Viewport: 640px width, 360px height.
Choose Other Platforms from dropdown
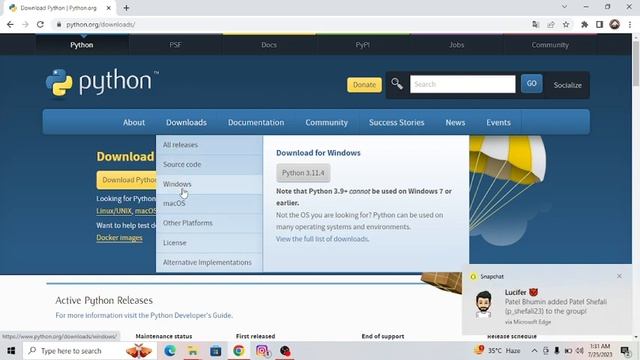coord(209,223)
